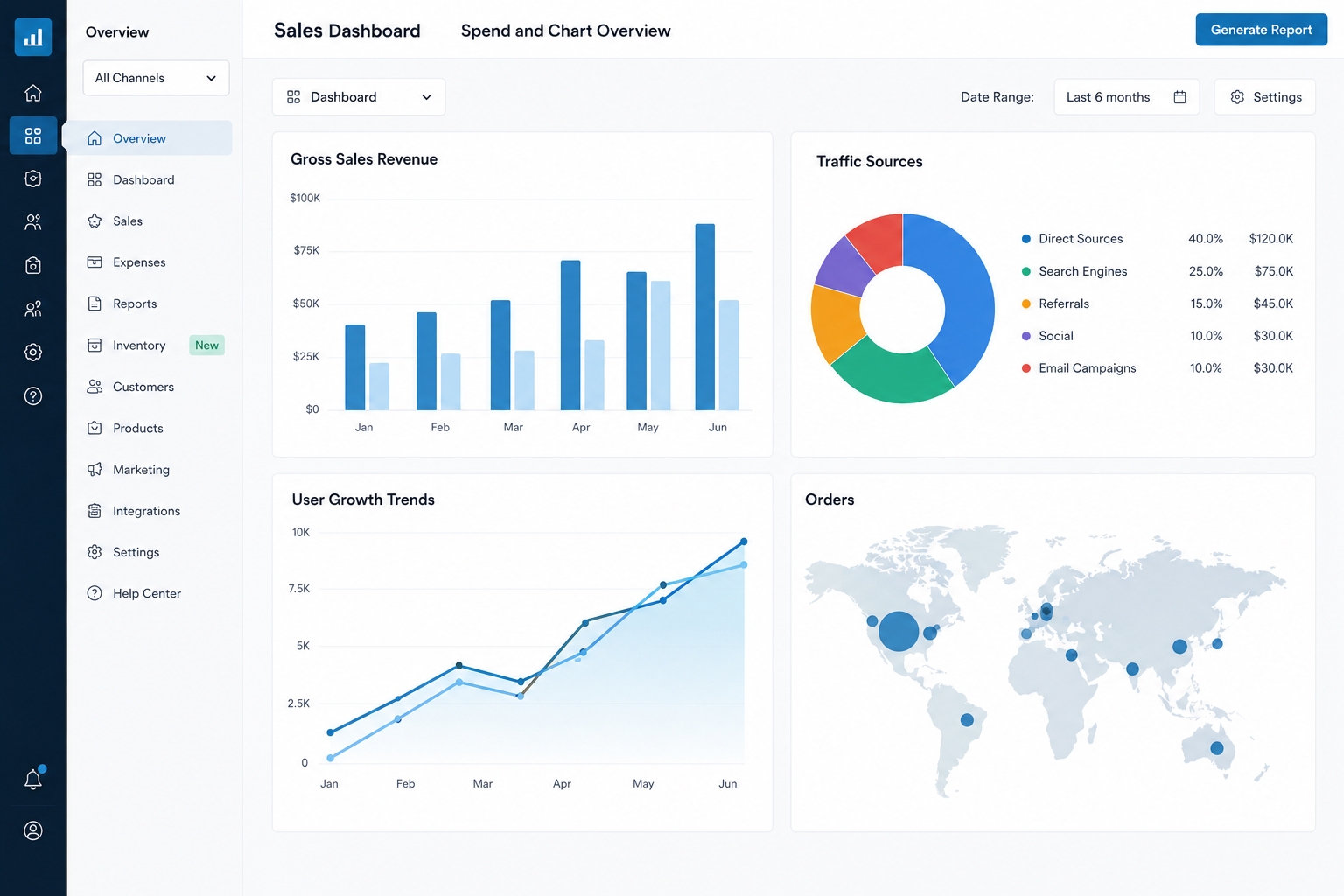Viewport: 1344px width, 896px height.
Task: Click the Help Center question icon
Action: 94,593
